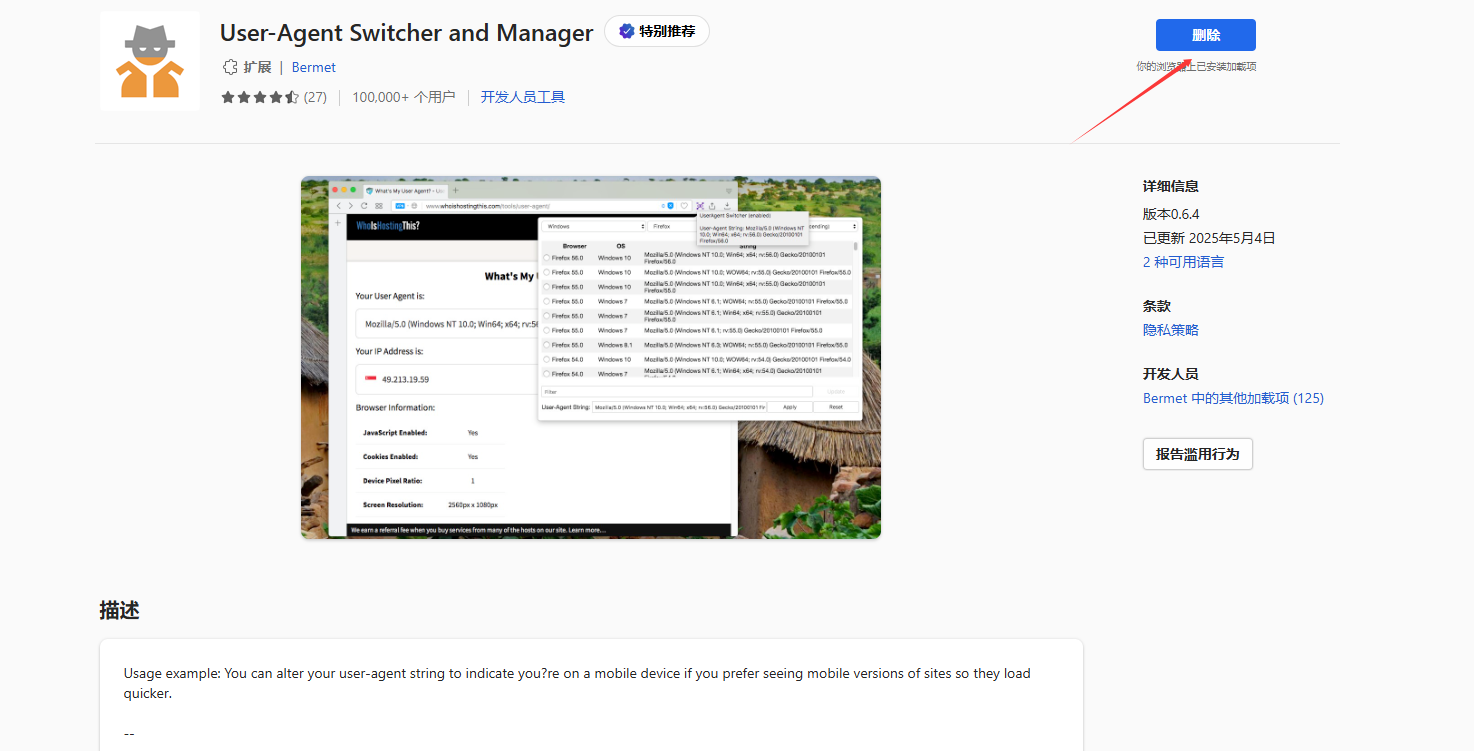
Task: Select the first Firefox 54.0 Windows 10 radio button
Action: pyautogui.click(x=546, y=359)
